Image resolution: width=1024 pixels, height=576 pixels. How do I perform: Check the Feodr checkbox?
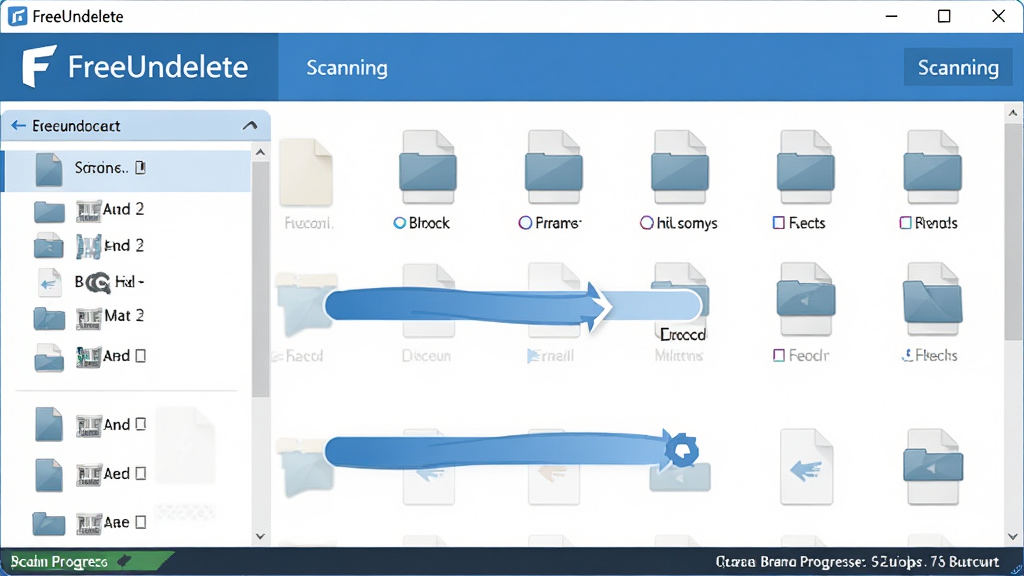[778, 355]
